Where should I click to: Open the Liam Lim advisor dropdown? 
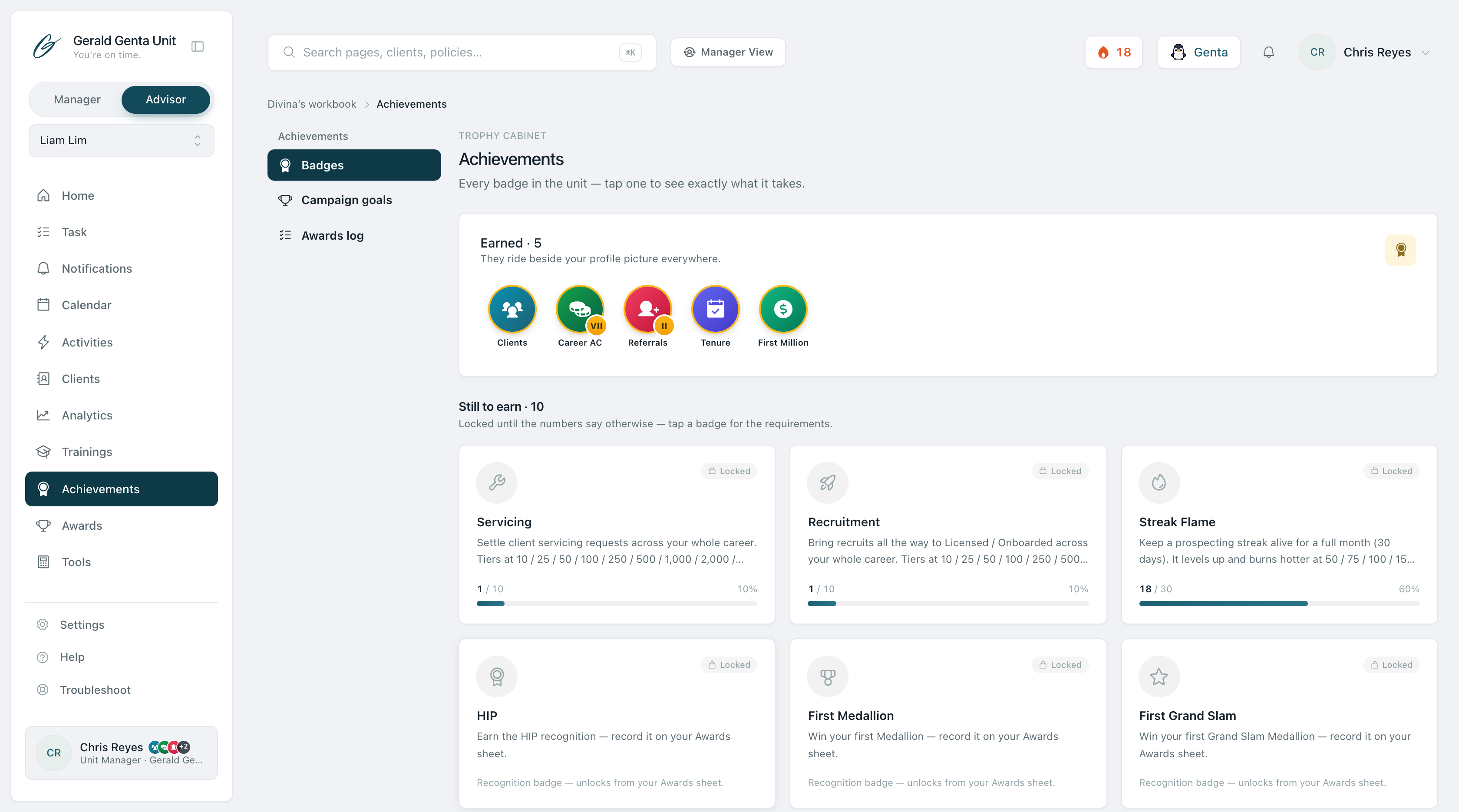pyautogui.click(x=121, y=140)
